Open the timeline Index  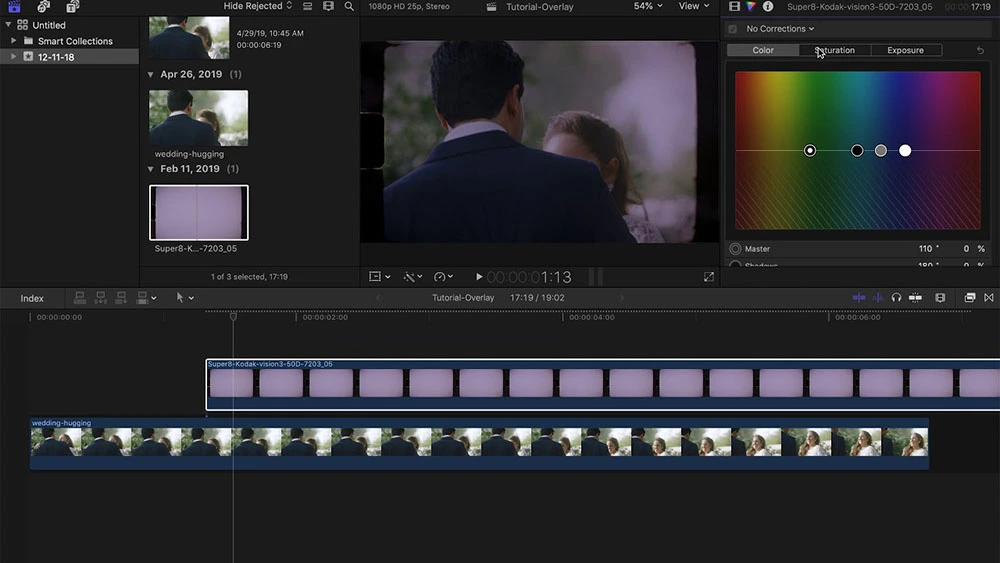(x=32, y=298)
